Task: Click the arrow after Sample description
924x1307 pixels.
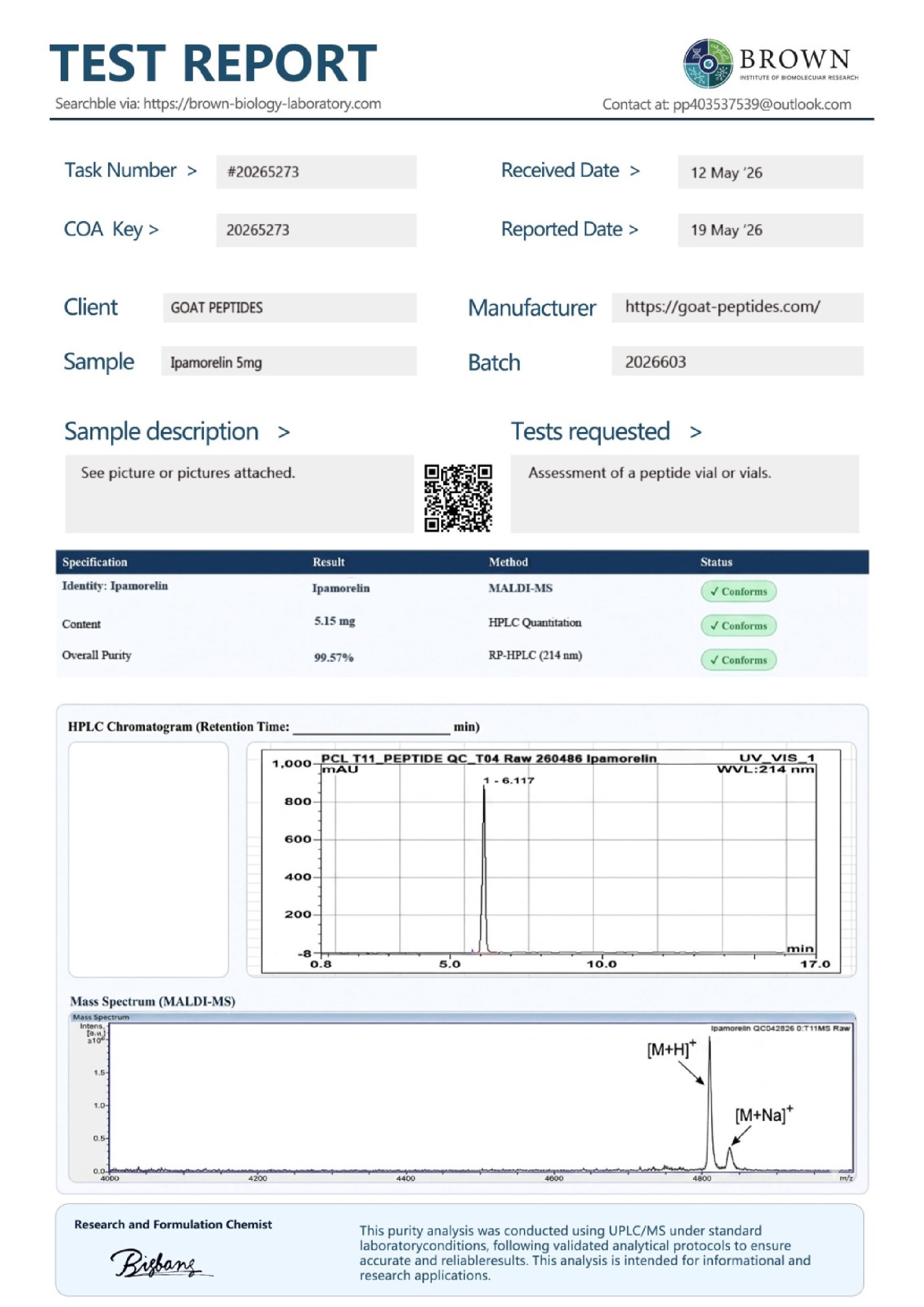Action: coord(284,432)
